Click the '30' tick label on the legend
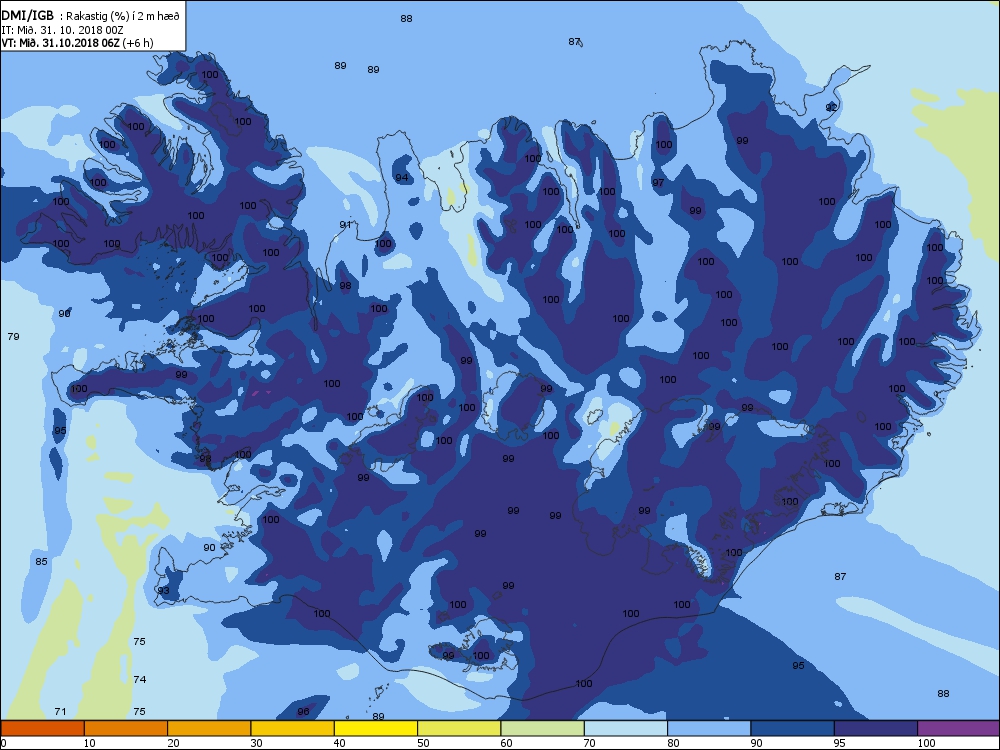 256,742
